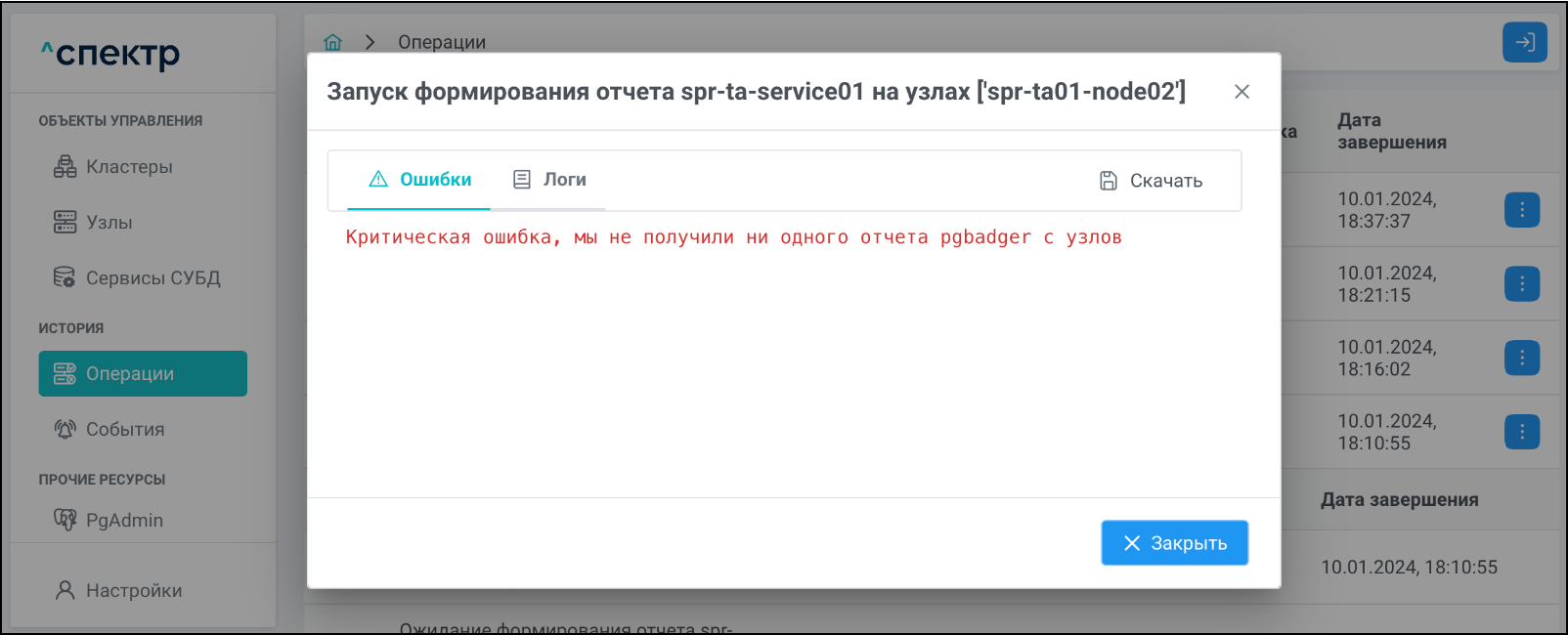Click the Кластеры icon in sidebar
The image size is (1568, 635).
click(x=65, y=167)
